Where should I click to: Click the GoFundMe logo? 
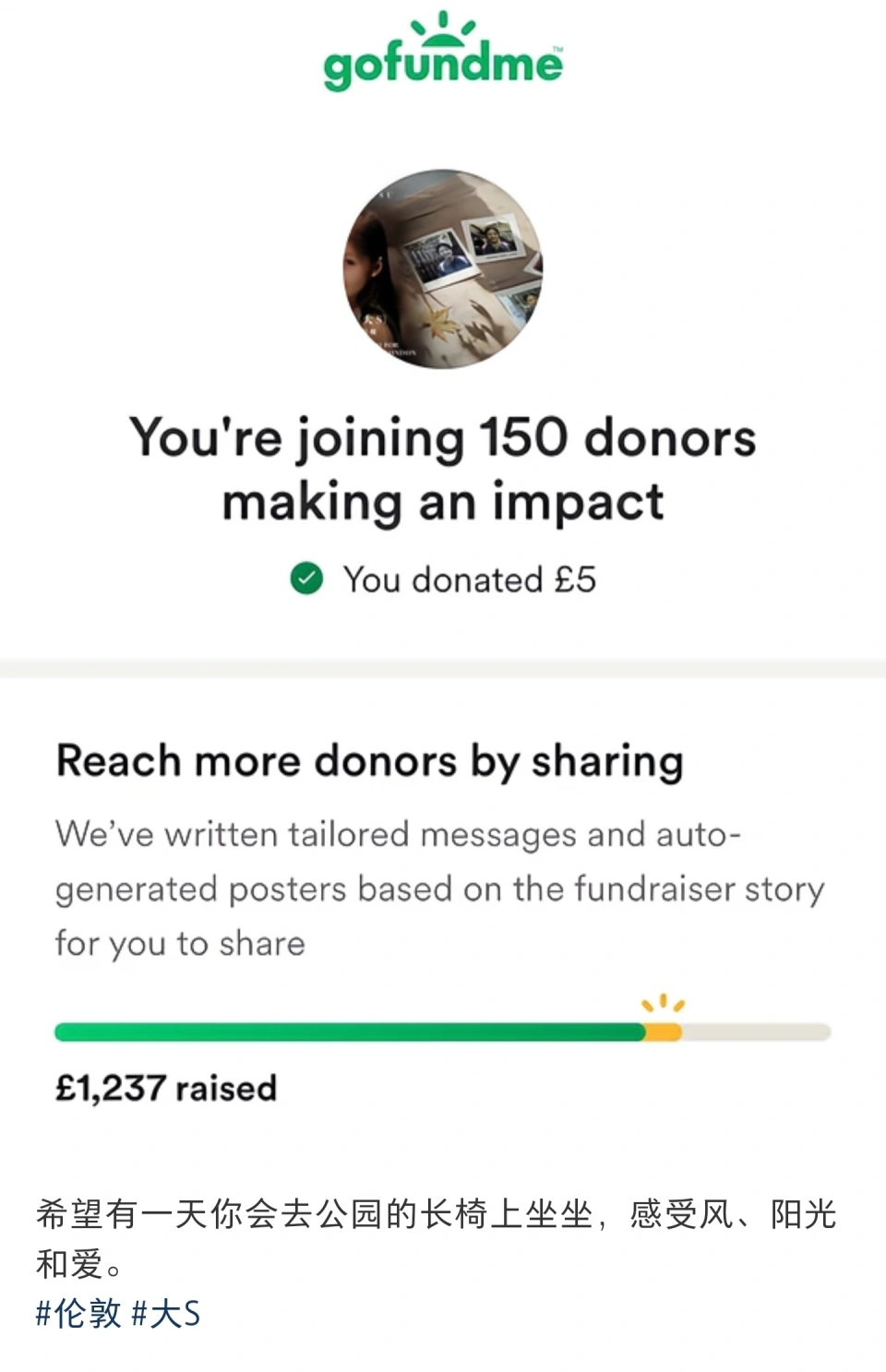[443, 51]
